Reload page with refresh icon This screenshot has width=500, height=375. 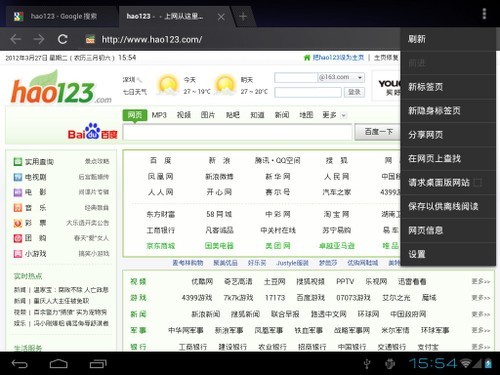tap(63, 39)
